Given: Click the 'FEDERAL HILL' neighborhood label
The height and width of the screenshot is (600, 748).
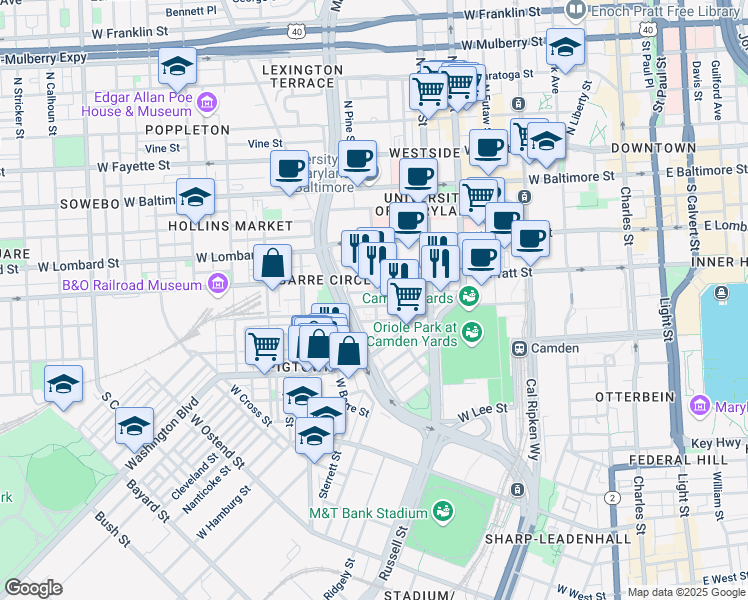Looking at the screenshot, I should [678, 460].
